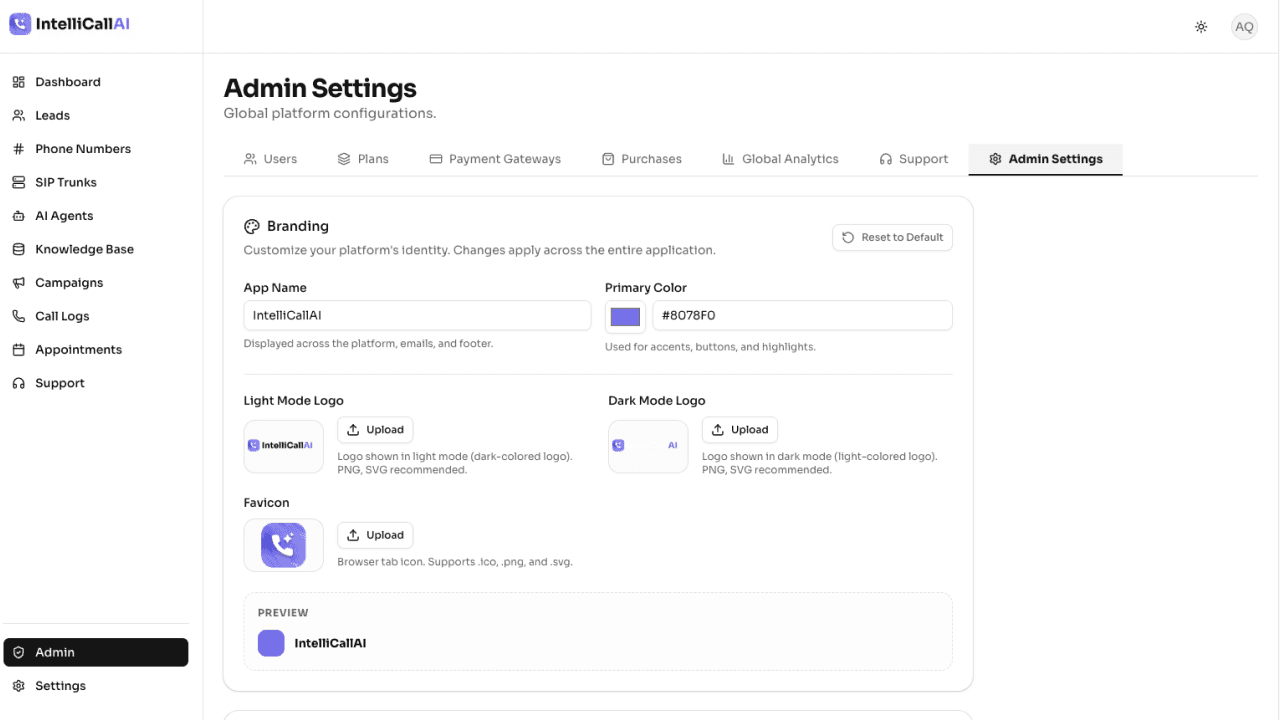Click the Phone Numbers hash icon
Viewport: 1280px width, 720px height.
18,149
